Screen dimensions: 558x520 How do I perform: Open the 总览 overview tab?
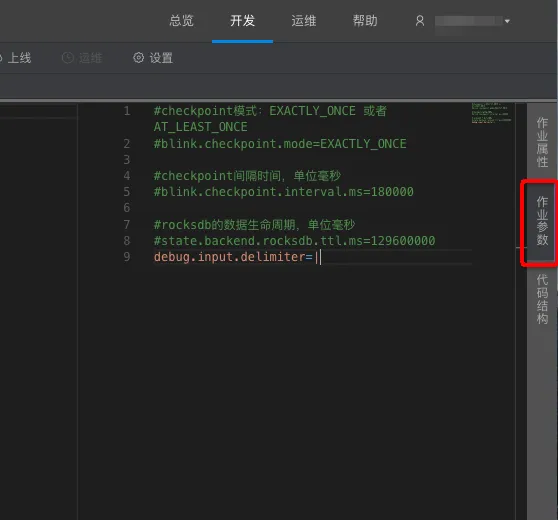point(181,21)
